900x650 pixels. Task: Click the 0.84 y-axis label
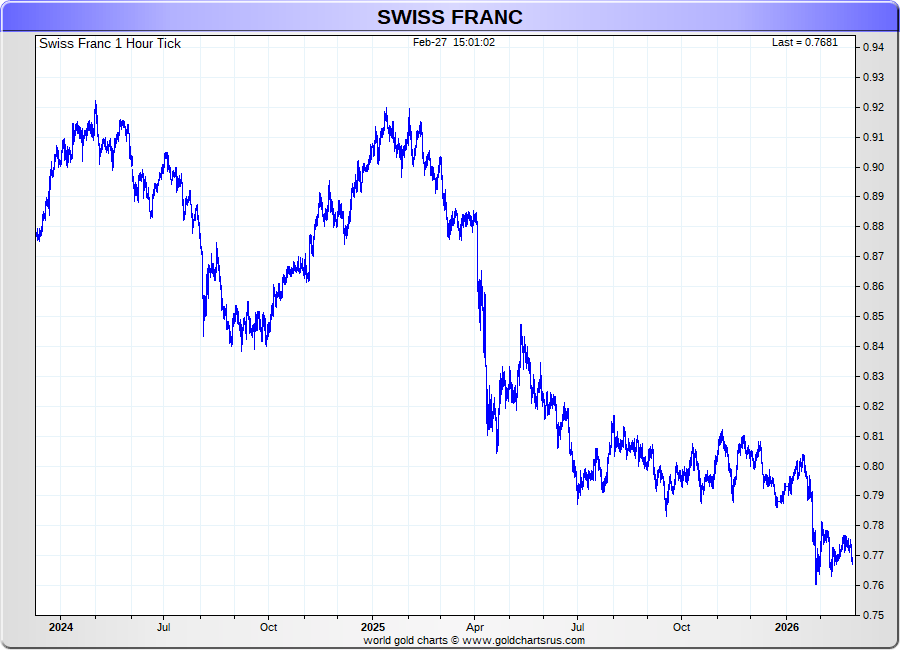click(x=874, y=346)
